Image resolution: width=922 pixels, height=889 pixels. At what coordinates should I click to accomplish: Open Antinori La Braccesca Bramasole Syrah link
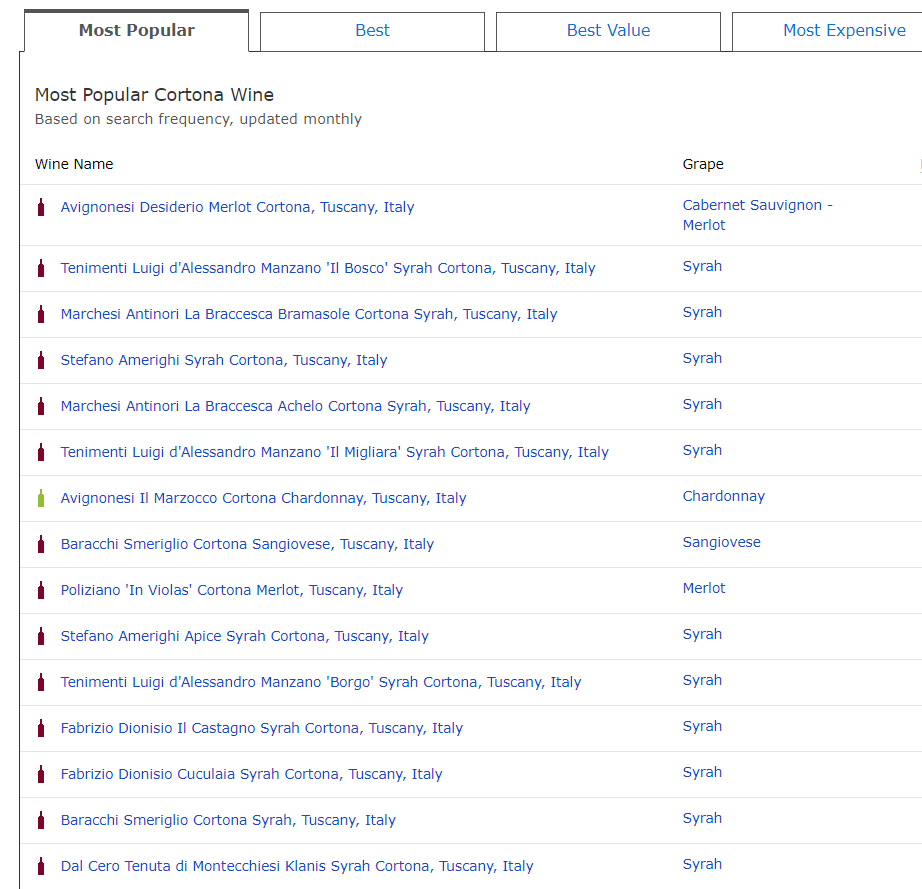[309, 314]
